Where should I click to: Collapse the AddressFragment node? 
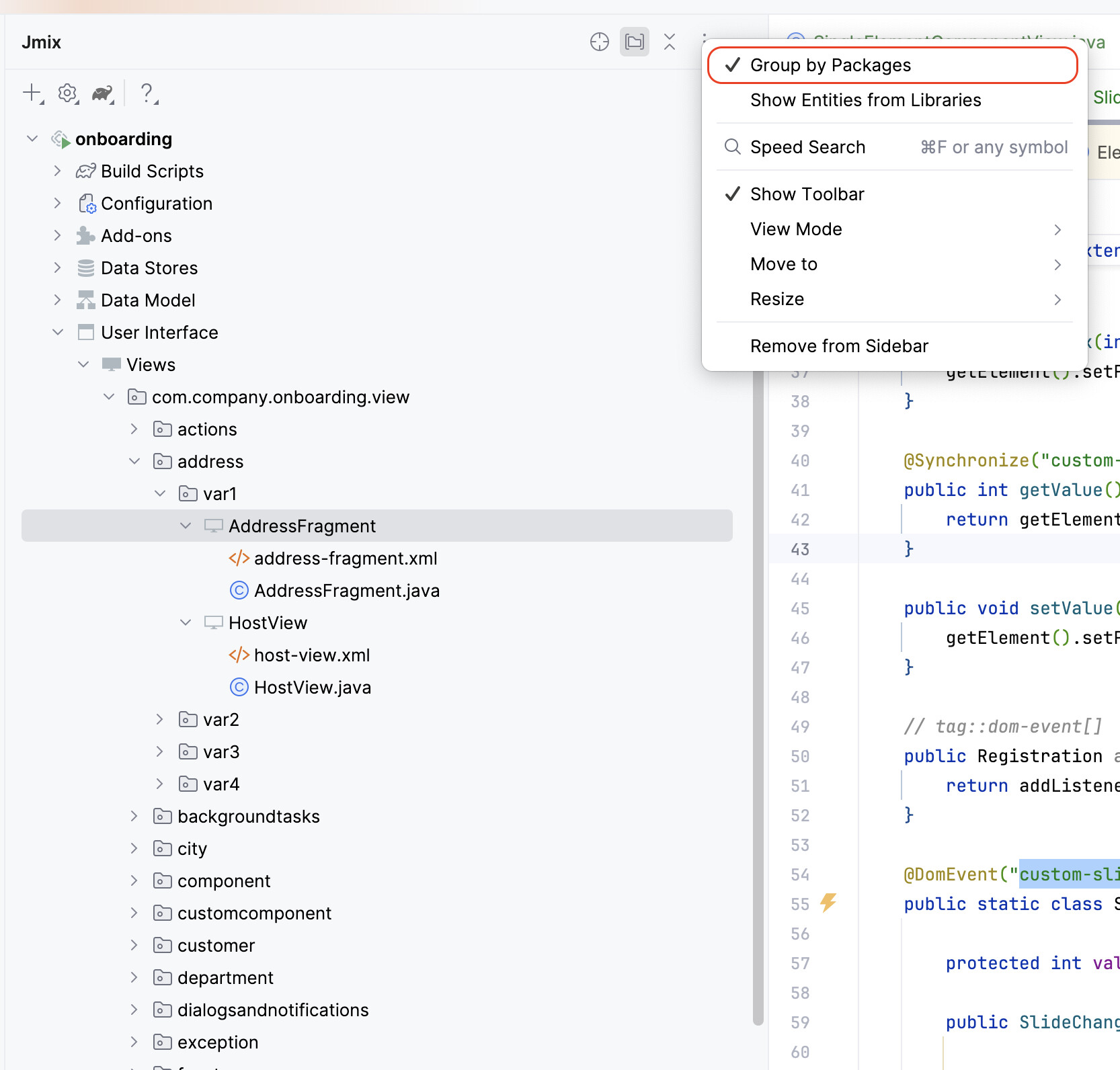tap(186, 526)
